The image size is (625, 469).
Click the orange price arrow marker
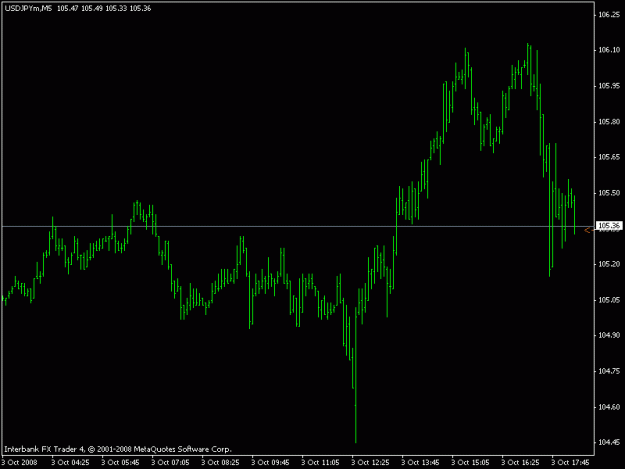point(588,230)
